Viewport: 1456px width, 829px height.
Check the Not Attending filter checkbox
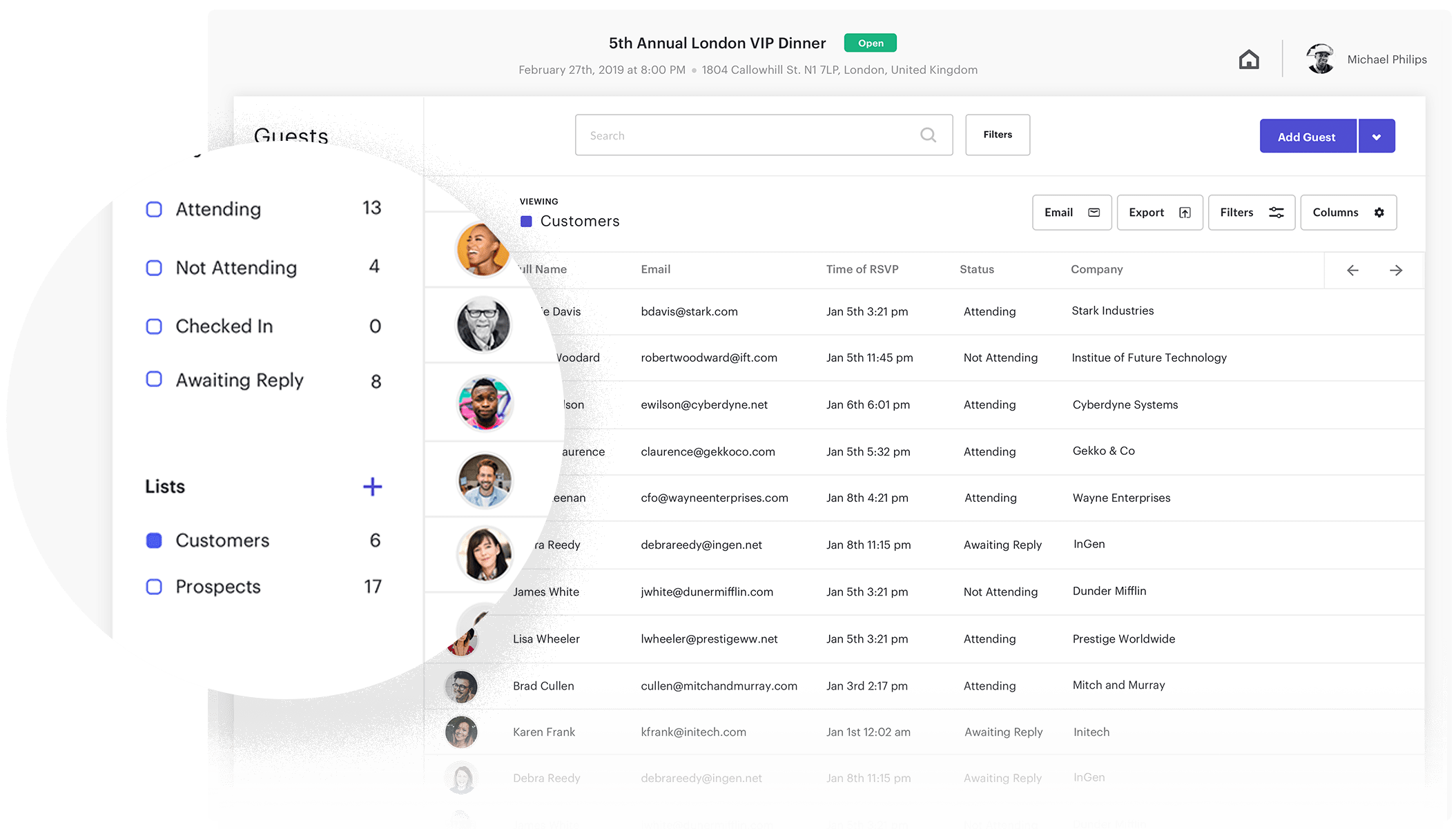[154, 268]
